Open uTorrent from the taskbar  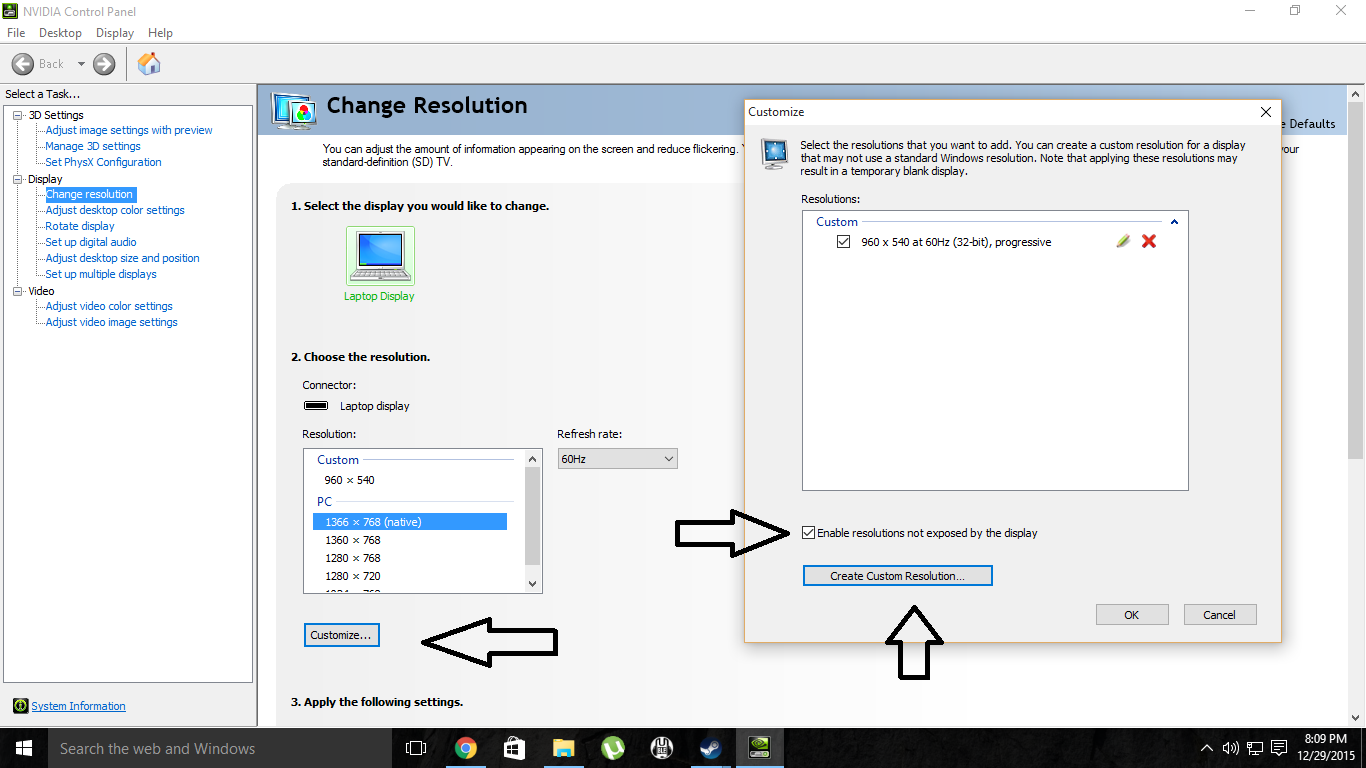[x=612, y=748]
